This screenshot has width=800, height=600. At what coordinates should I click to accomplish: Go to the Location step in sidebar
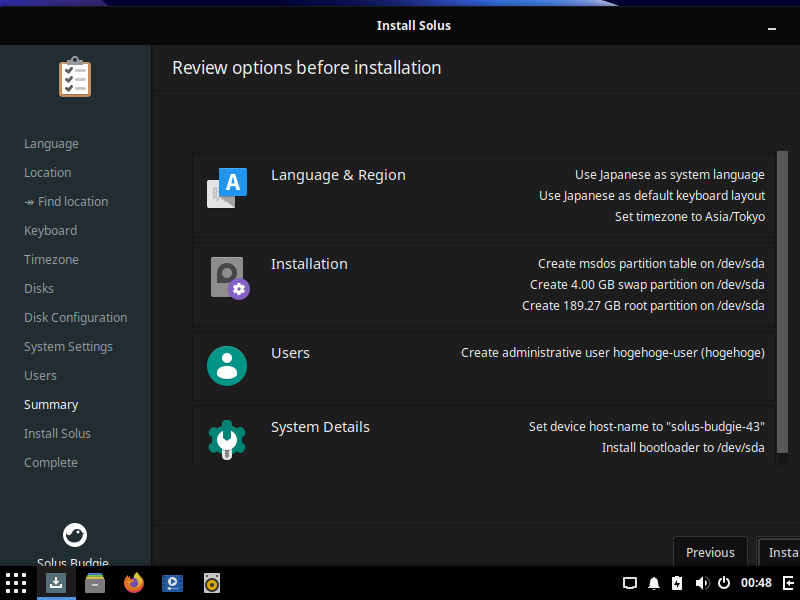tap(47, 172)
